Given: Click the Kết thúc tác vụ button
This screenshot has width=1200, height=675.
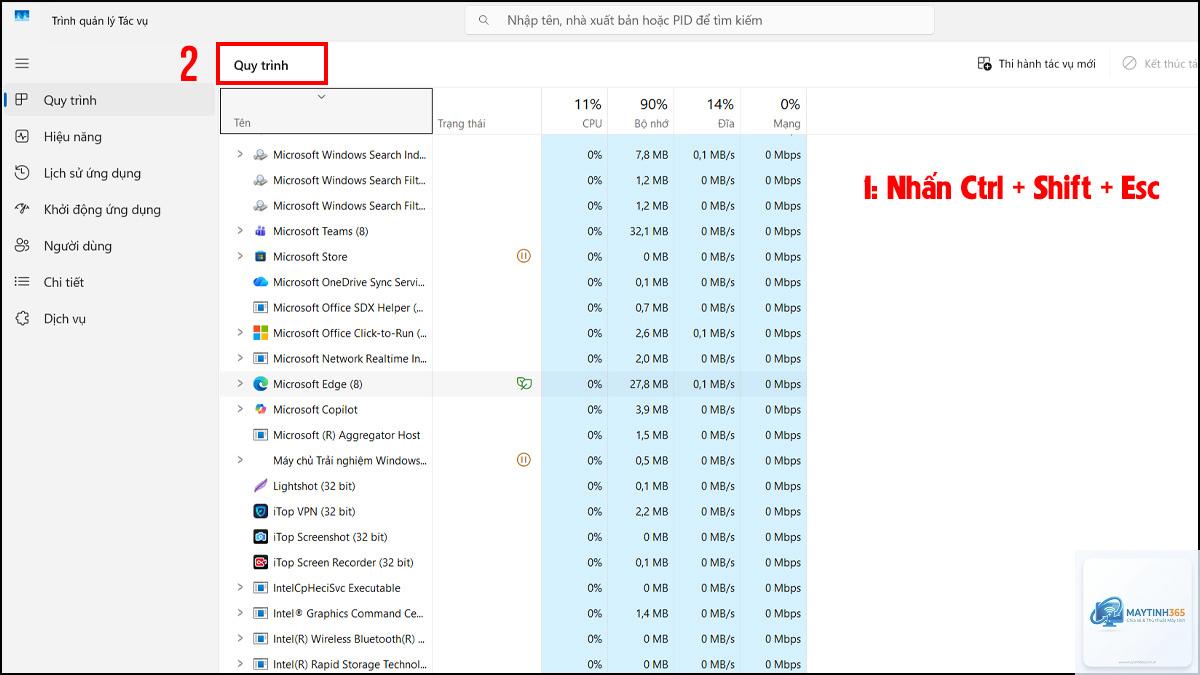Looking at the screenshot, I should click(x=1158, y=63).
